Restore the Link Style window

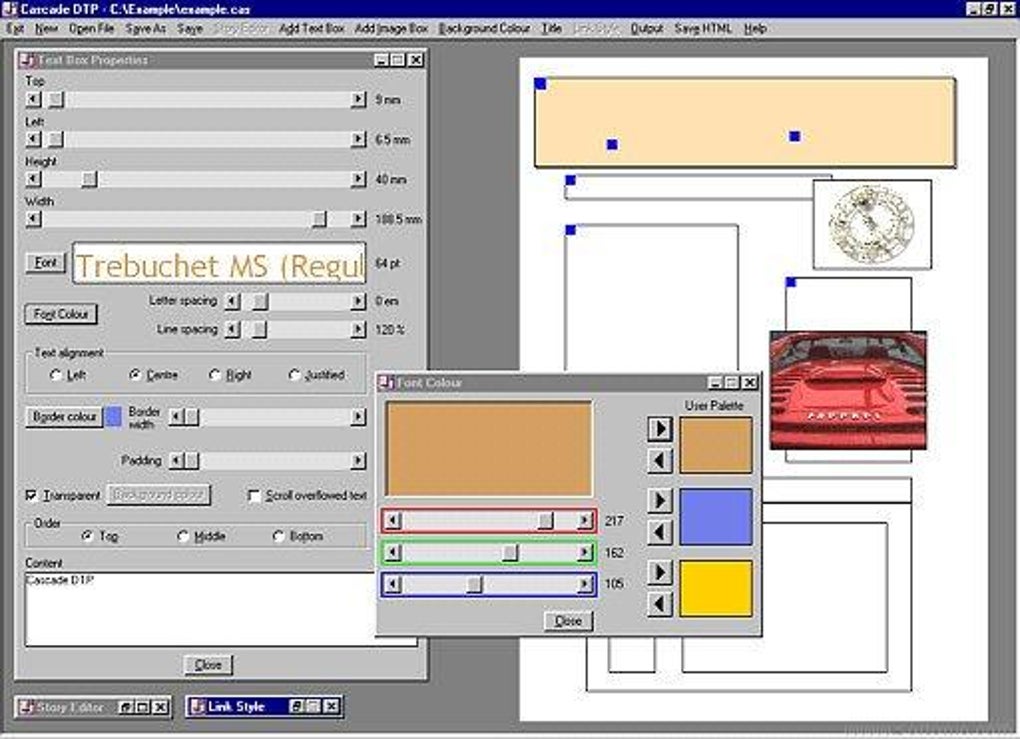coord(297,706)
